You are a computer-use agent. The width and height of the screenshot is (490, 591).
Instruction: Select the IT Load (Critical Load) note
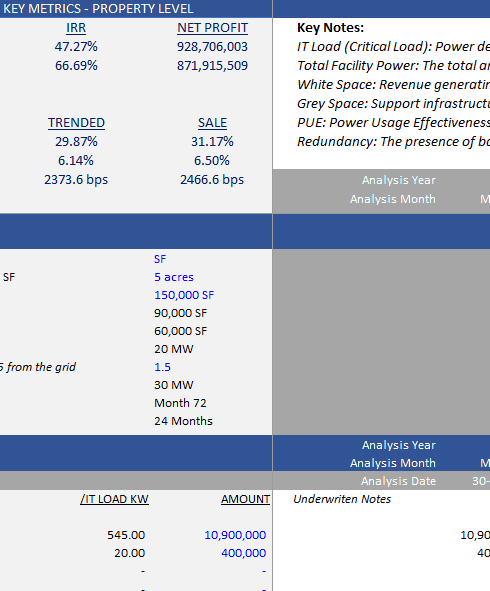pyautogui.click(x=393, y=47)
